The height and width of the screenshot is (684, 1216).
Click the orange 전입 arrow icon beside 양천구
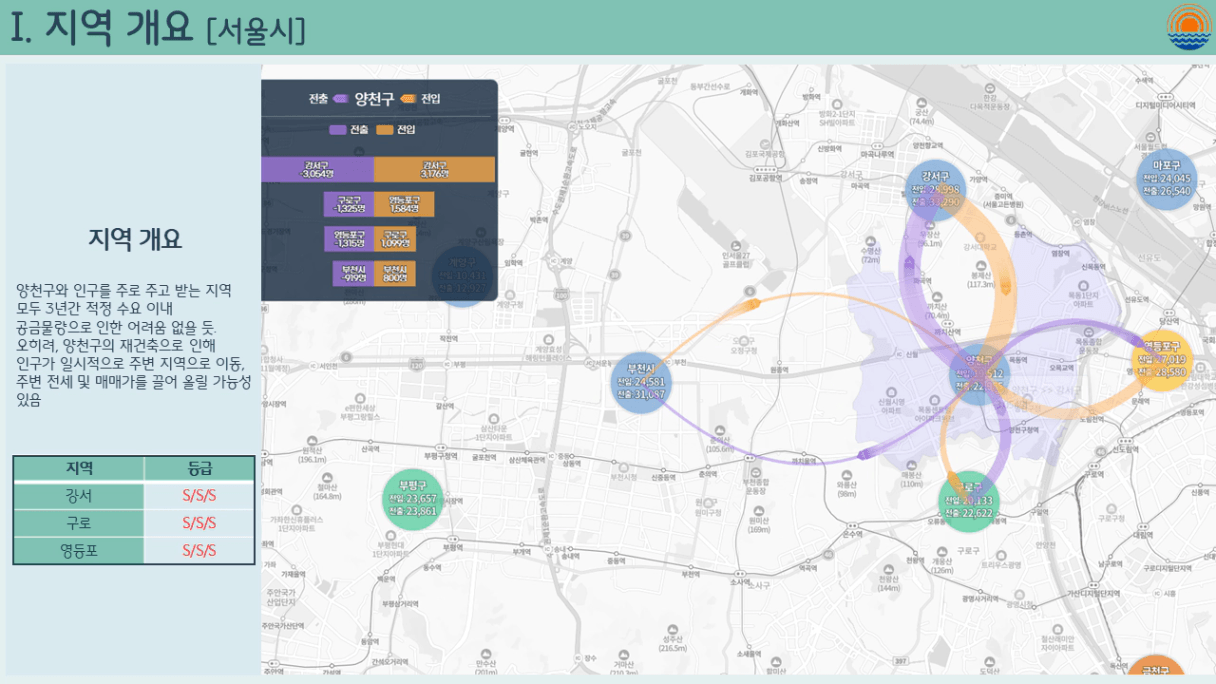coord(408,99)
